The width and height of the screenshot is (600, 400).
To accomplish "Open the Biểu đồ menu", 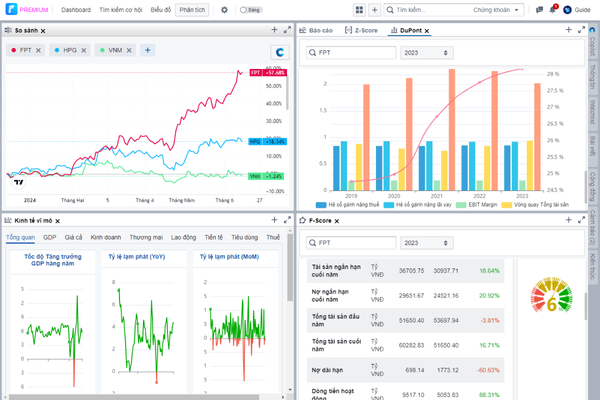I will tap(161, 10).
